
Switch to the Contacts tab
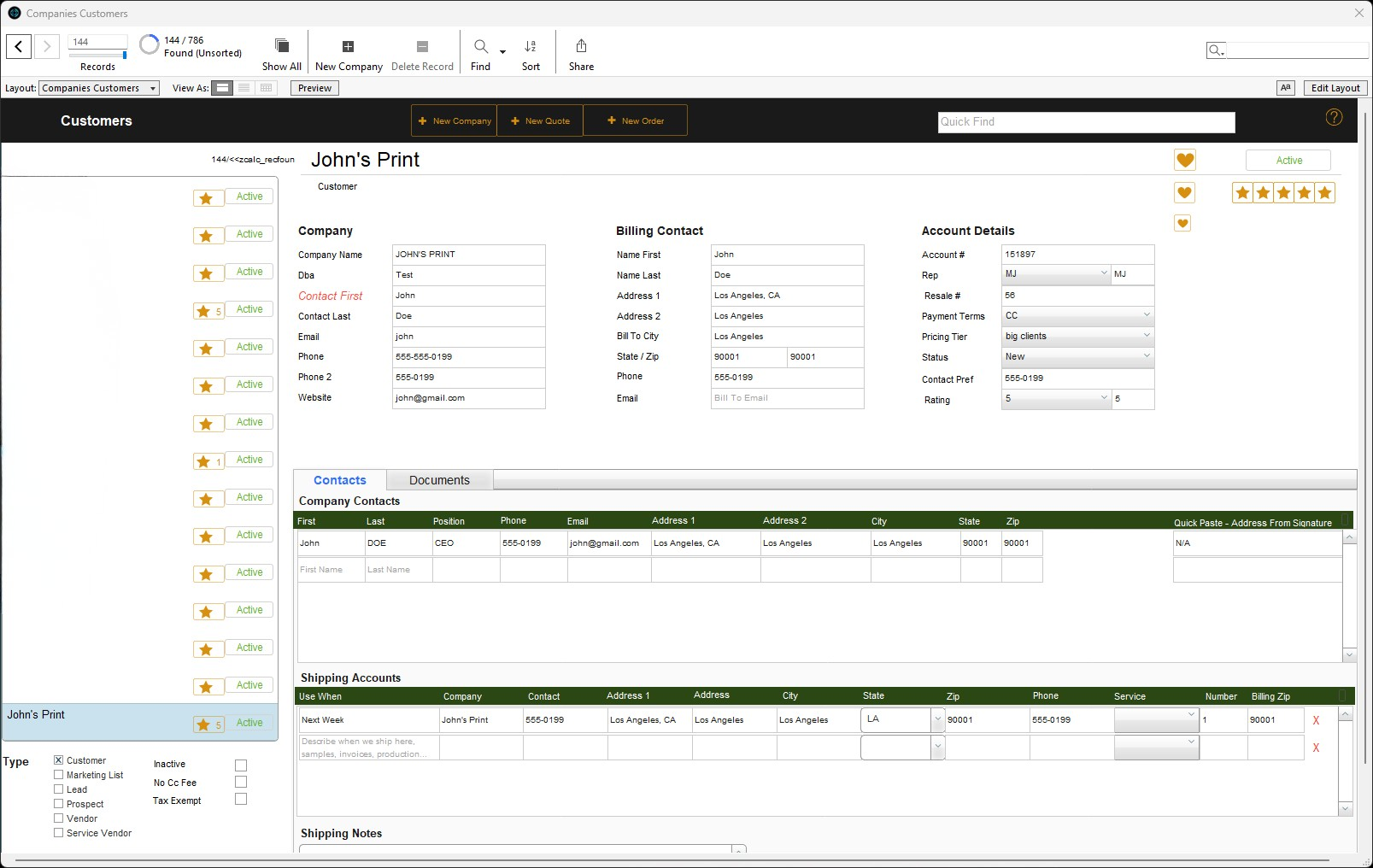[x=340, y=480]
